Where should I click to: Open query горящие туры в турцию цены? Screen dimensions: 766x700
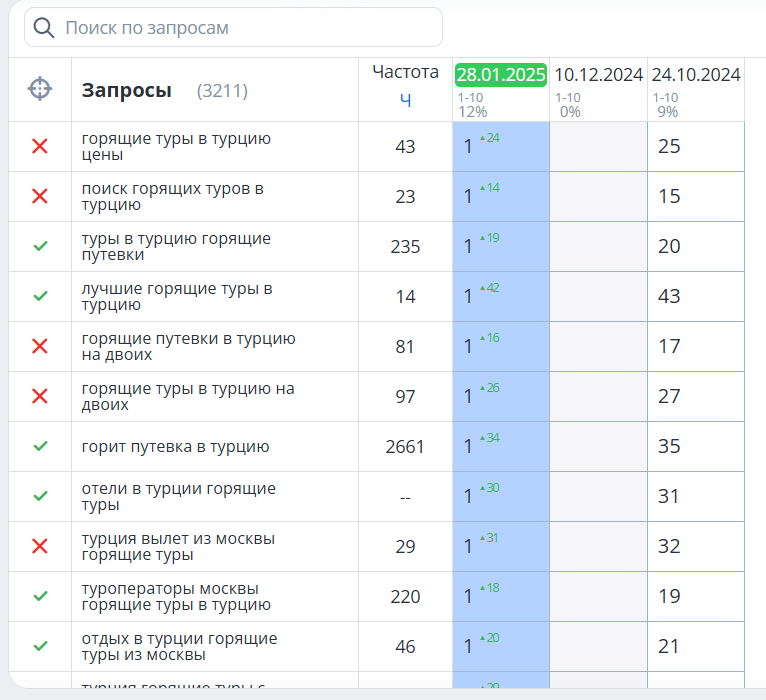click(176, 147)
